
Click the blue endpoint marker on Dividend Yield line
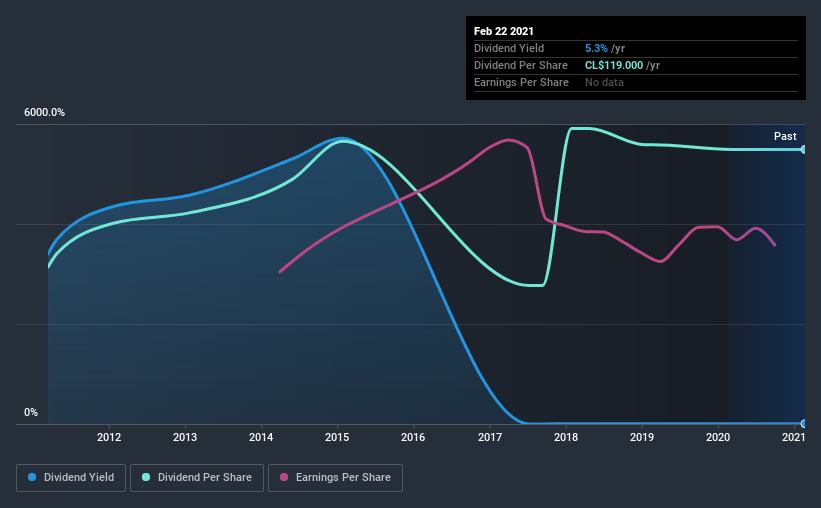click(803, 423)
